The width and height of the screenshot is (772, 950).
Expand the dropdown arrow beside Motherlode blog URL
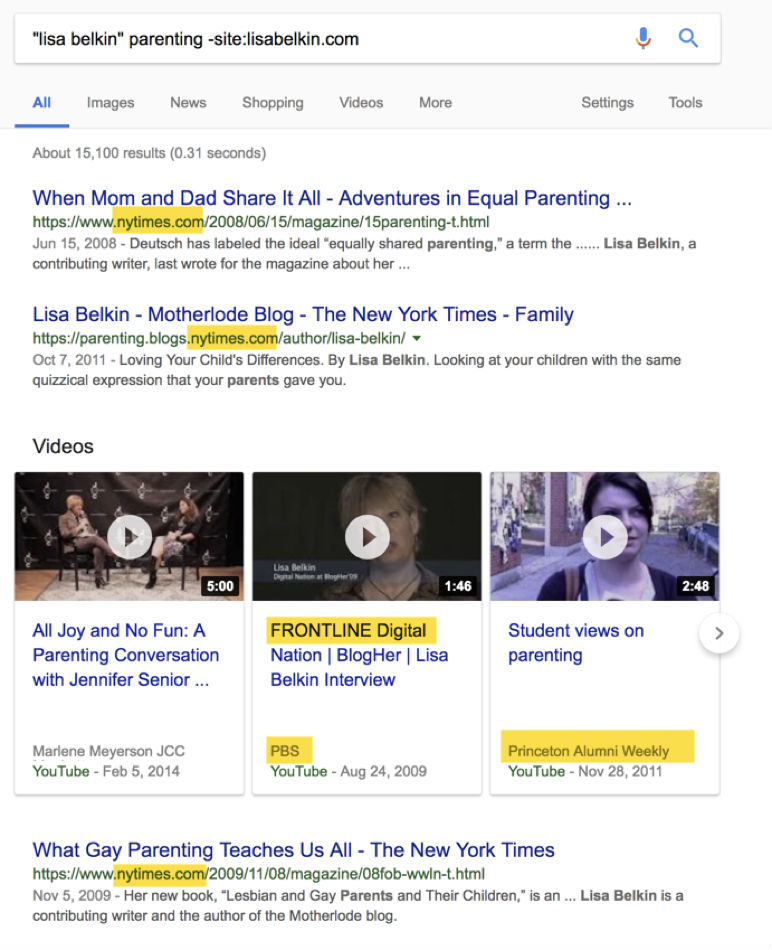pos(417,339)
